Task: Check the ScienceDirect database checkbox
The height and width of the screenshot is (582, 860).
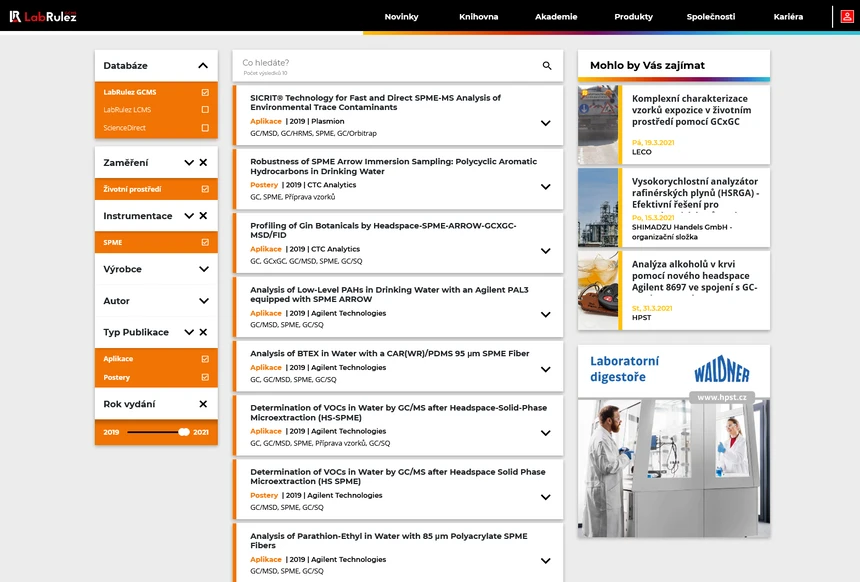Action: 205,128
